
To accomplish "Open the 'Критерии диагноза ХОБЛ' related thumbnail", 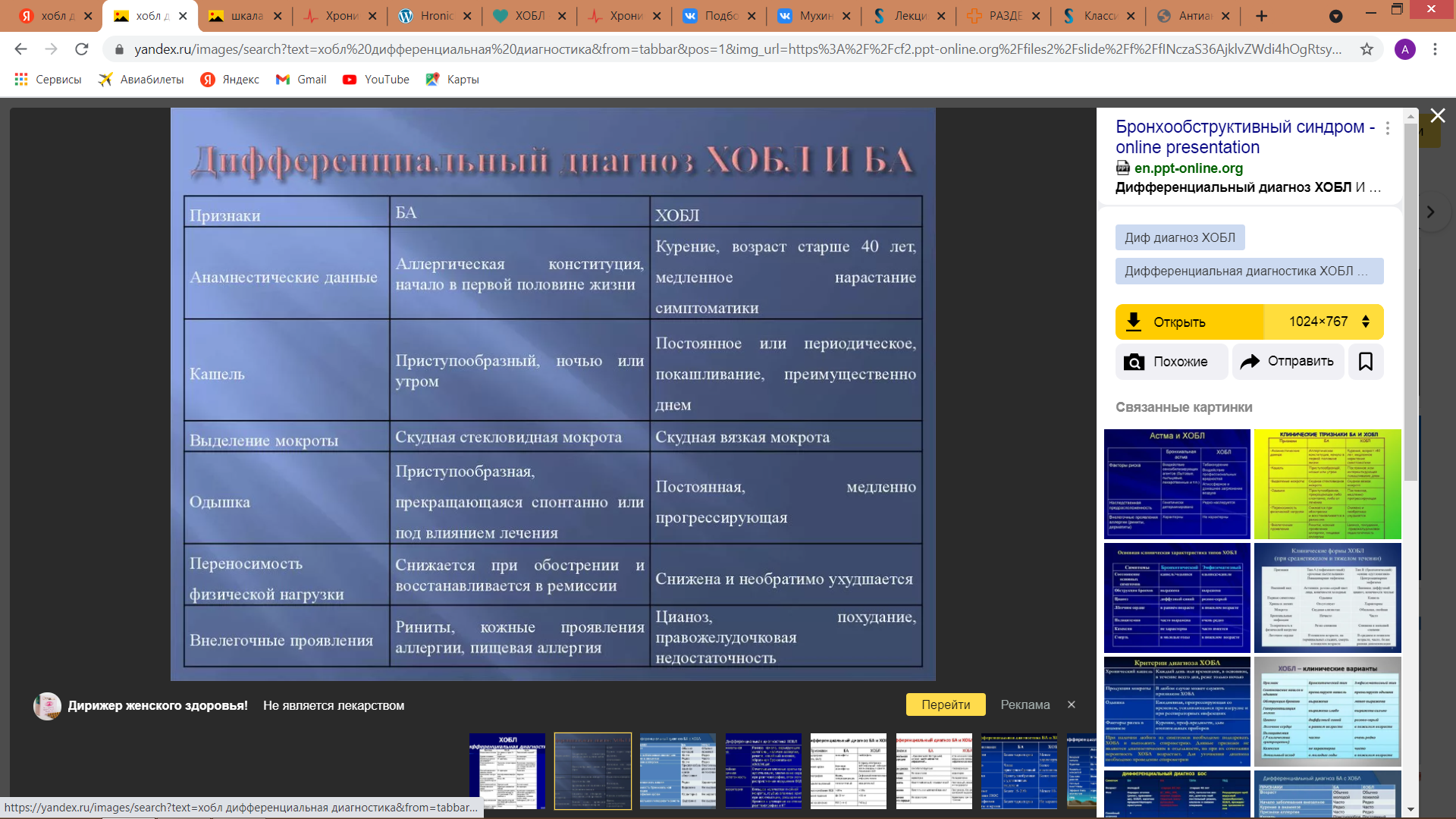I will [1176, 711].
